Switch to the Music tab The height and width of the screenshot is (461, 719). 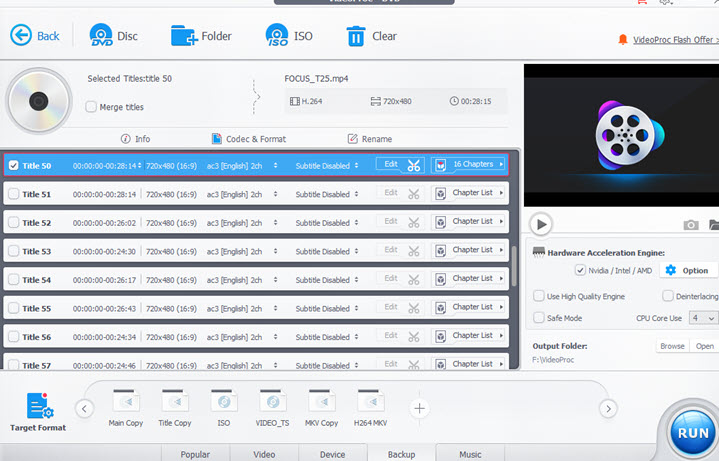(x=470, y=454)
